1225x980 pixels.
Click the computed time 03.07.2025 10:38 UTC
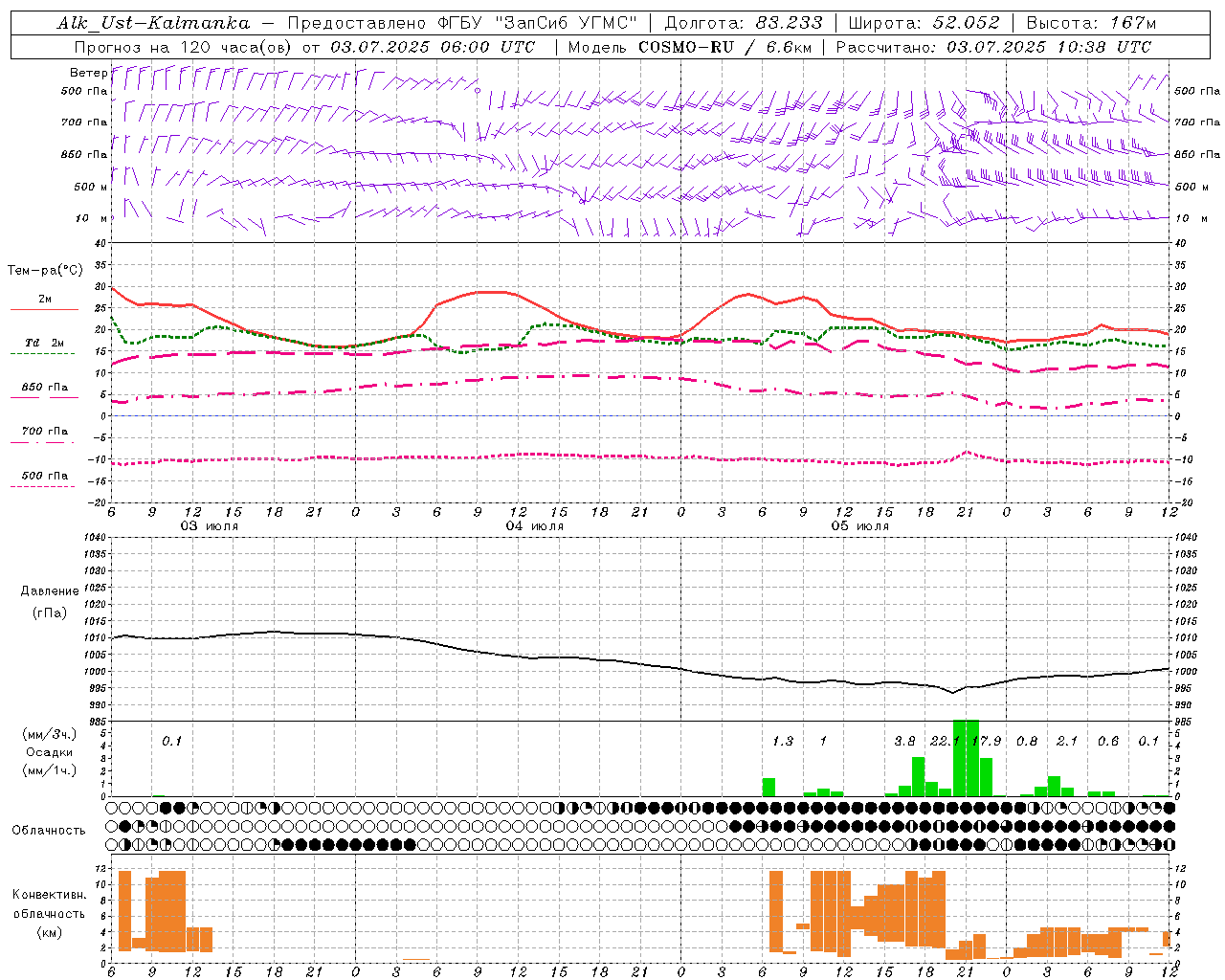(x=1049, y=47)
